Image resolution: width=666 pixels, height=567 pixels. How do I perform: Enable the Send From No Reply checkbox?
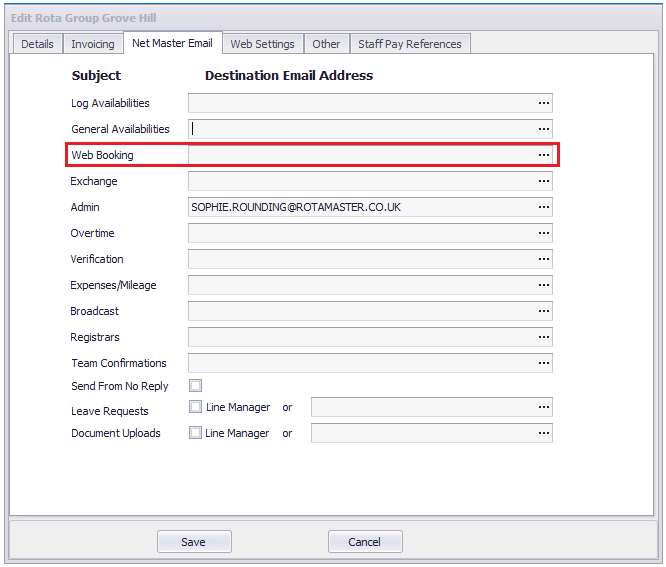click(196, 386)
